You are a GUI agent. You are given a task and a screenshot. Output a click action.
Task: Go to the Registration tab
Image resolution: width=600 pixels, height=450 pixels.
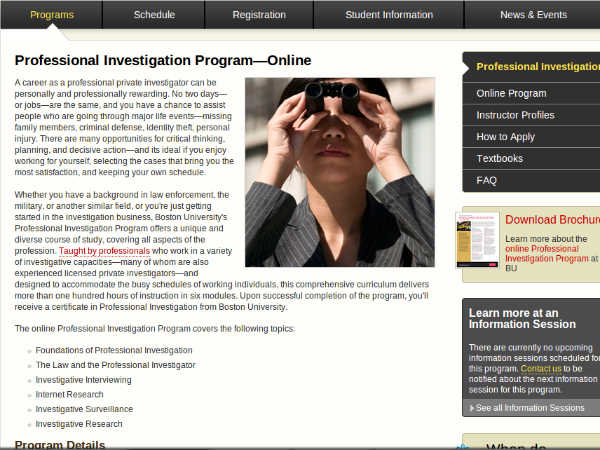(259, 15)
